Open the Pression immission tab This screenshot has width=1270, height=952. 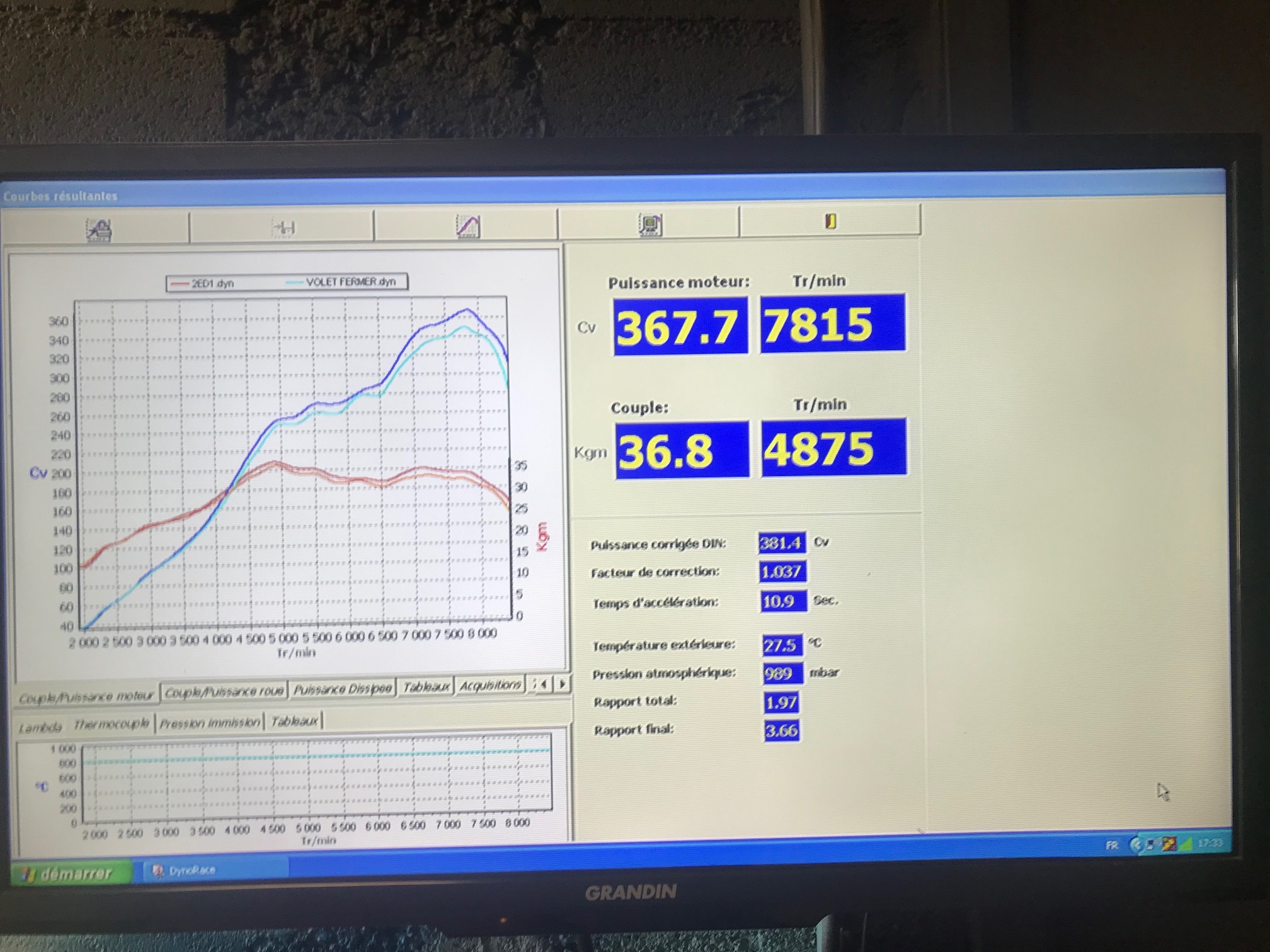click(x=210, y=723)
